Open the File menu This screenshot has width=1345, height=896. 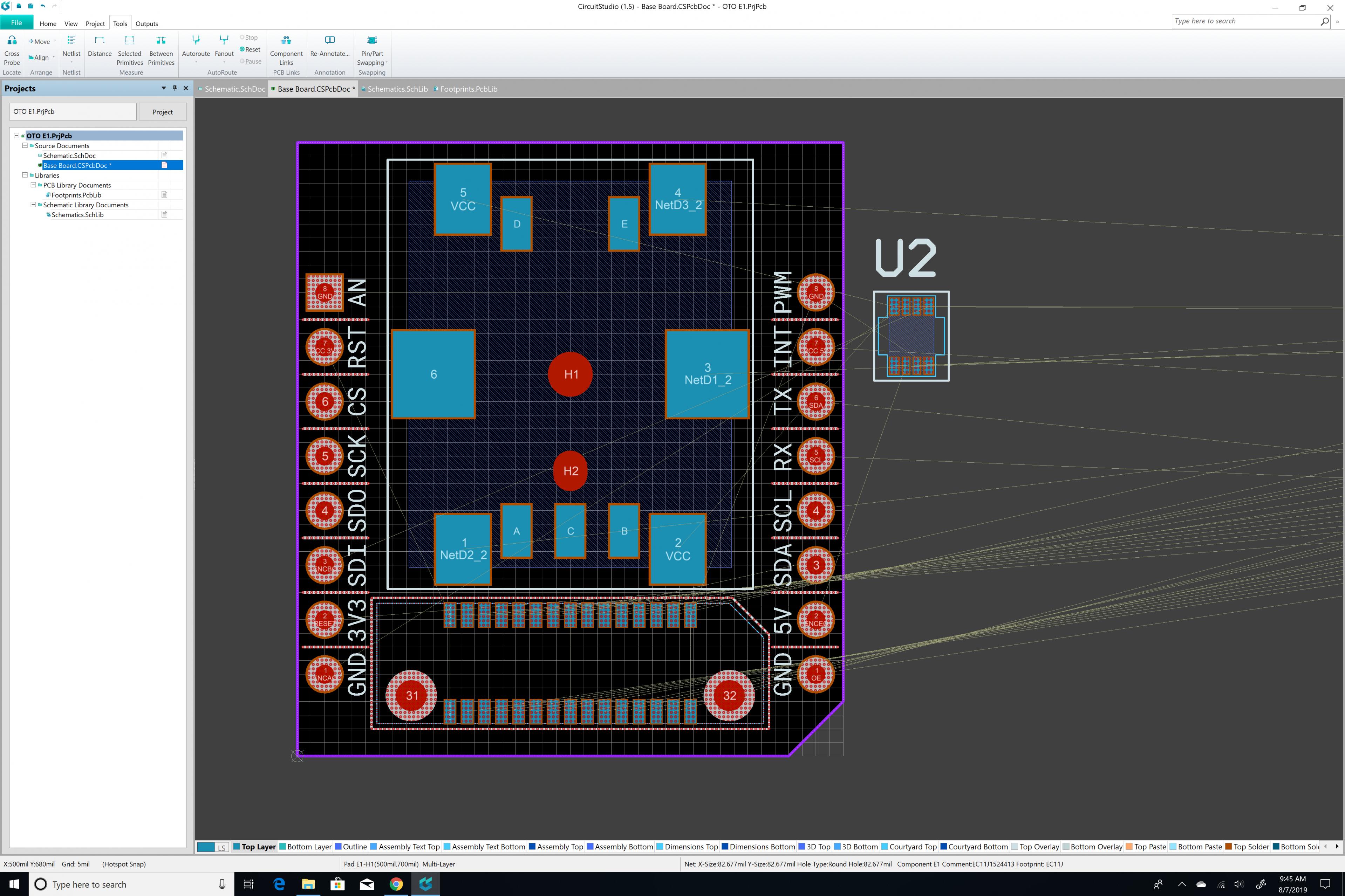coord(16,23)
